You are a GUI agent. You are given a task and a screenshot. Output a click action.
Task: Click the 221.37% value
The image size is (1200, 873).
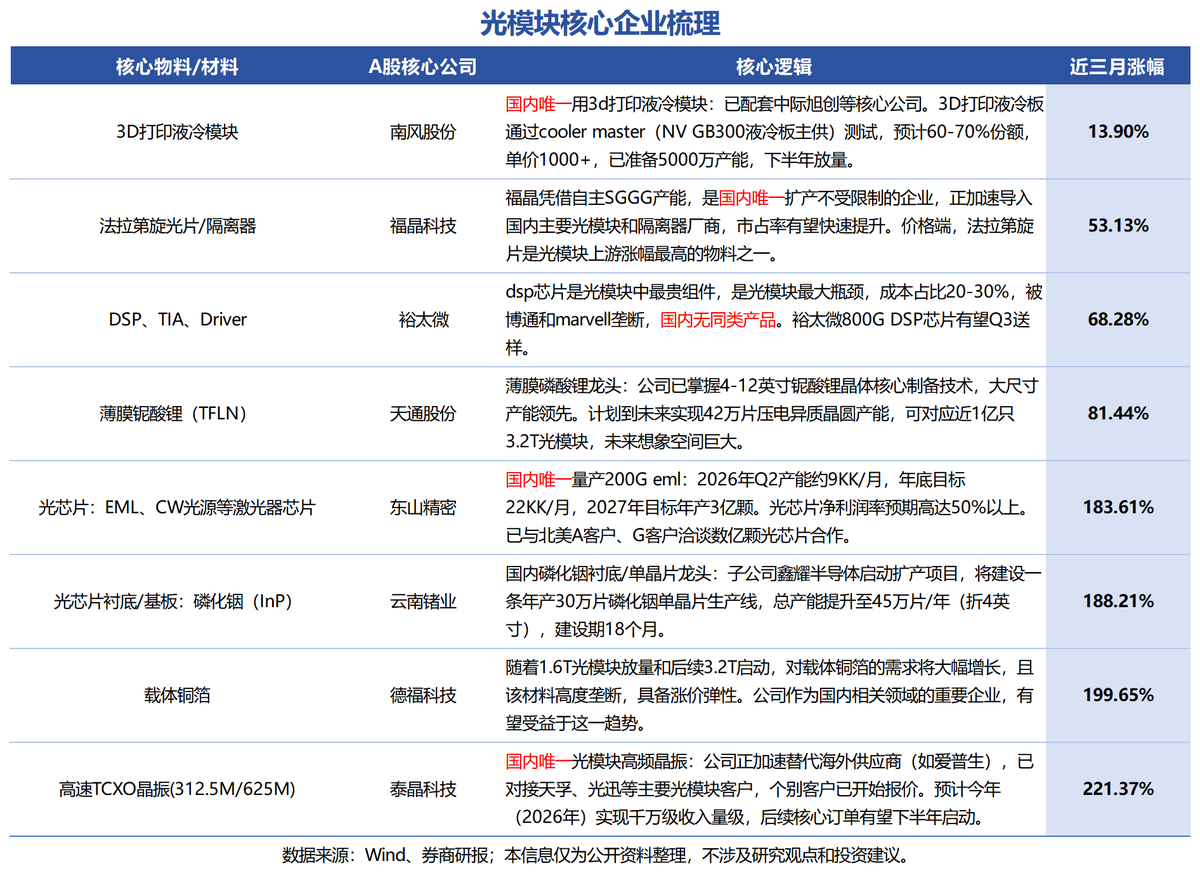click(x=1118, y=789)
